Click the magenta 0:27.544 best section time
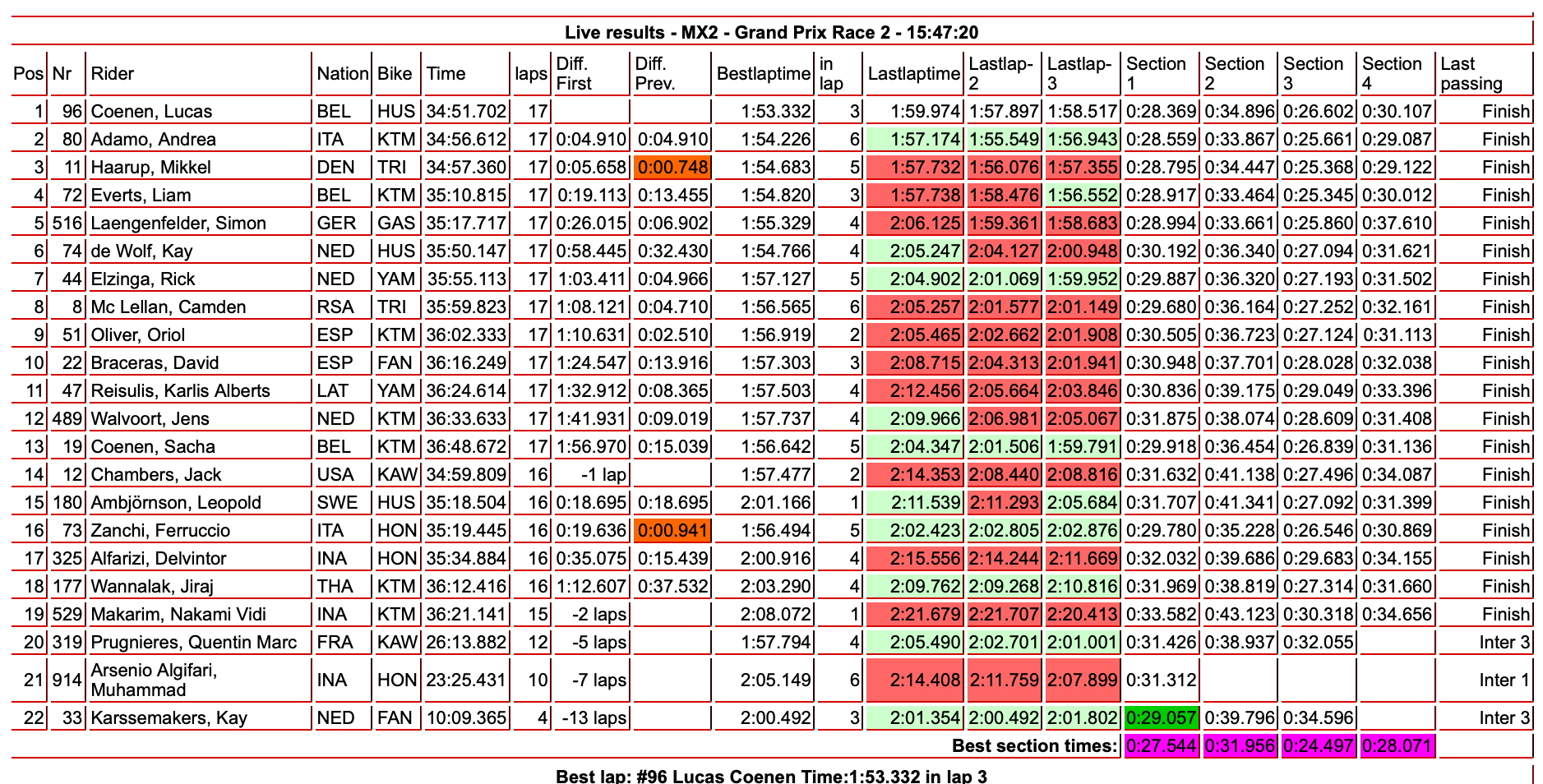 pyautogui.click(x=1160, y=746)
